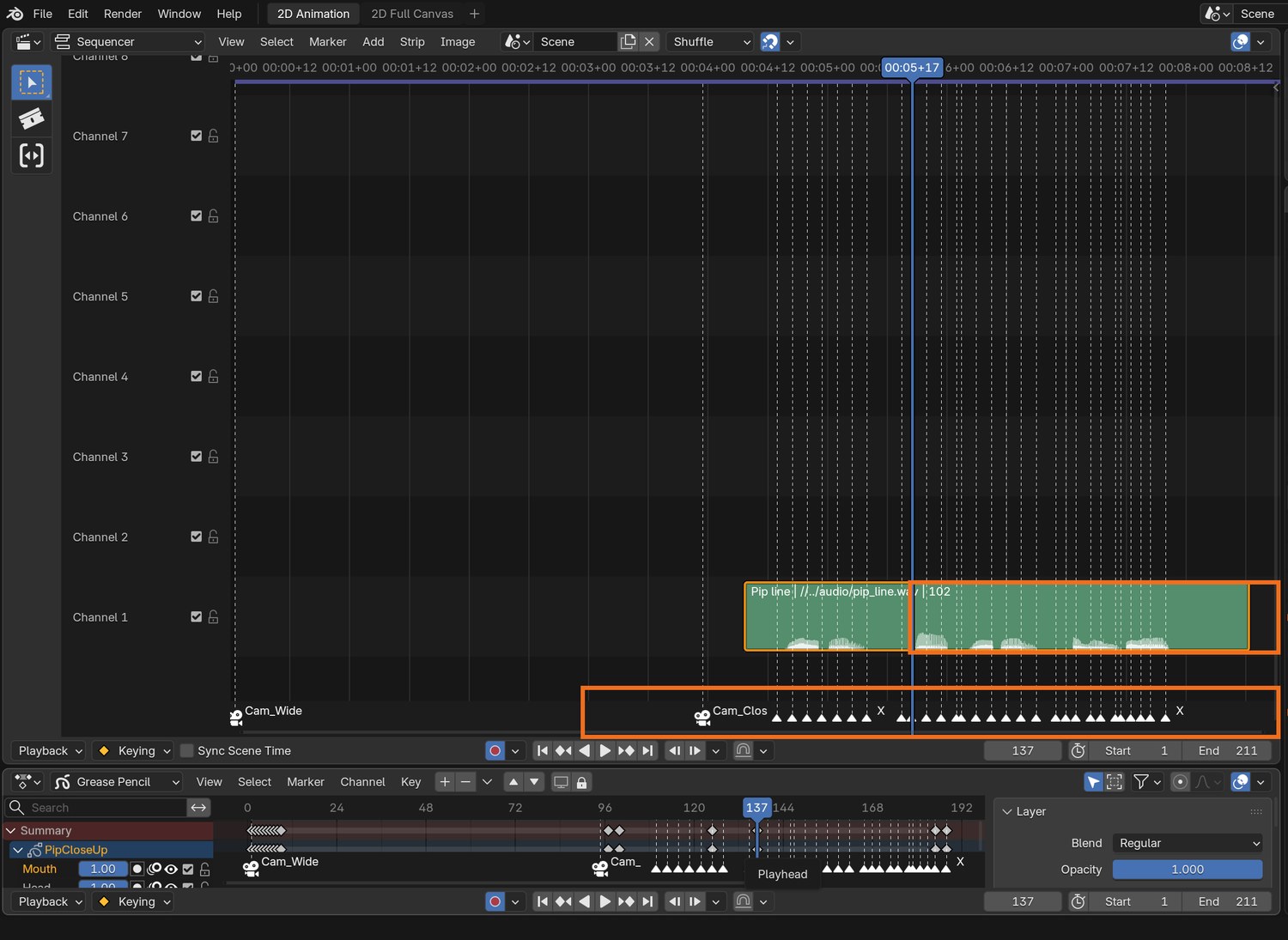
Task: Enable Sync Scene Time checkbox
Action: (186, 750)
